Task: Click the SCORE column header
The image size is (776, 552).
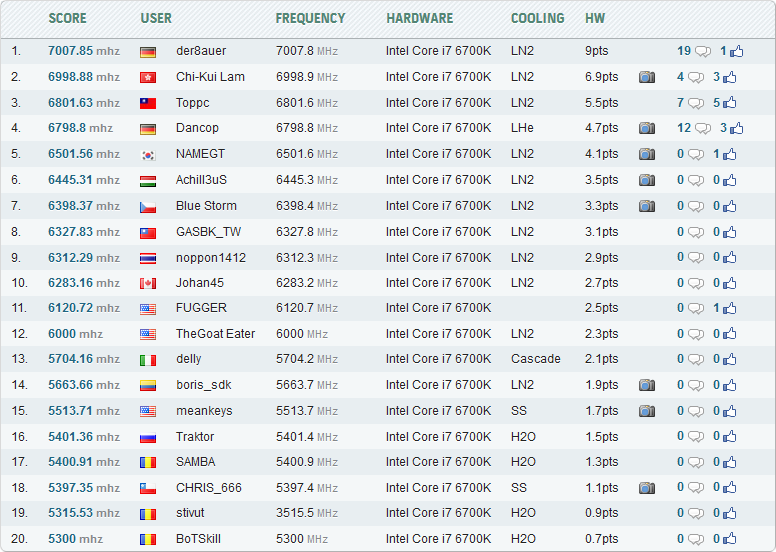Action: coord(67,18)
